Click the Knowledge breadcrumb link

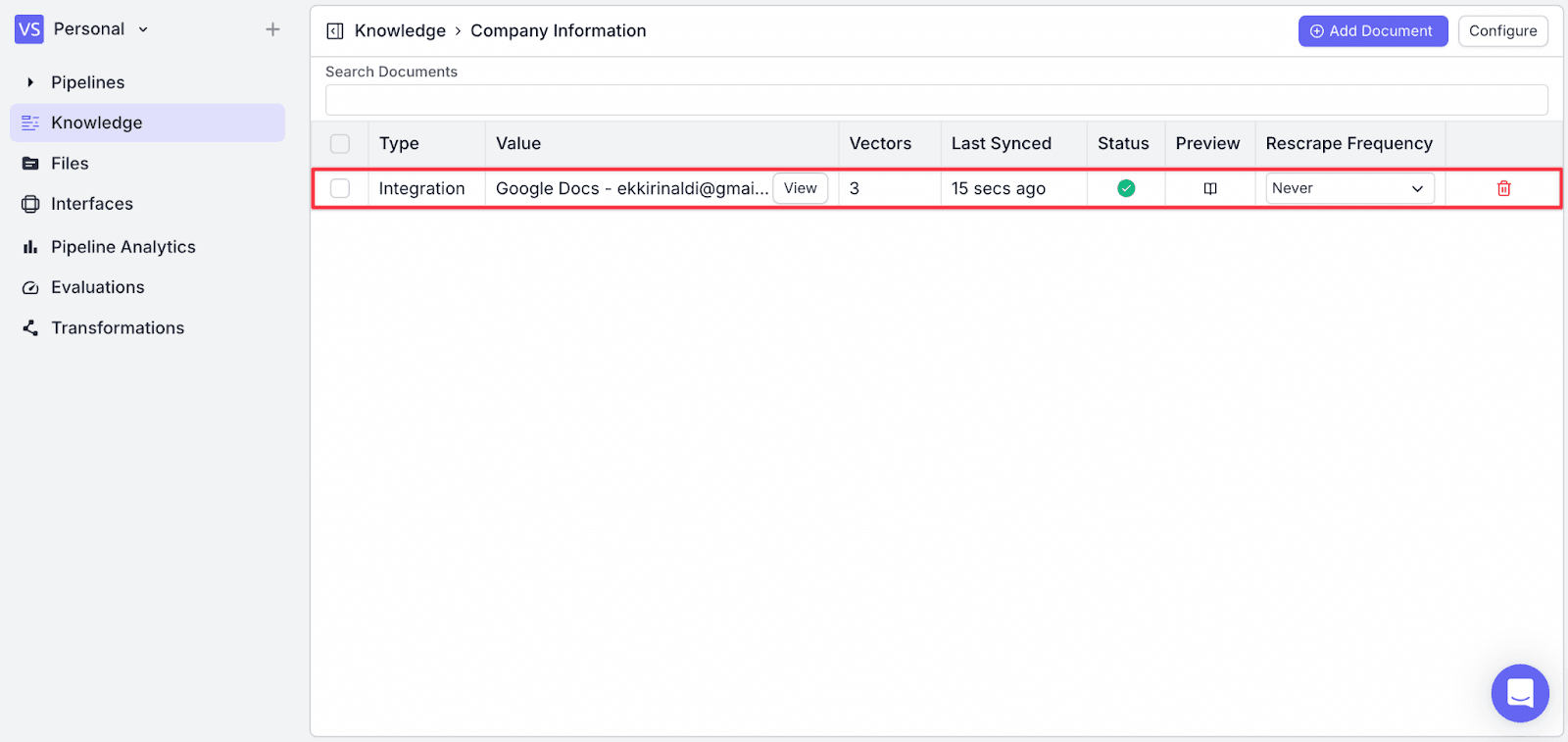(x=400, y=31)
